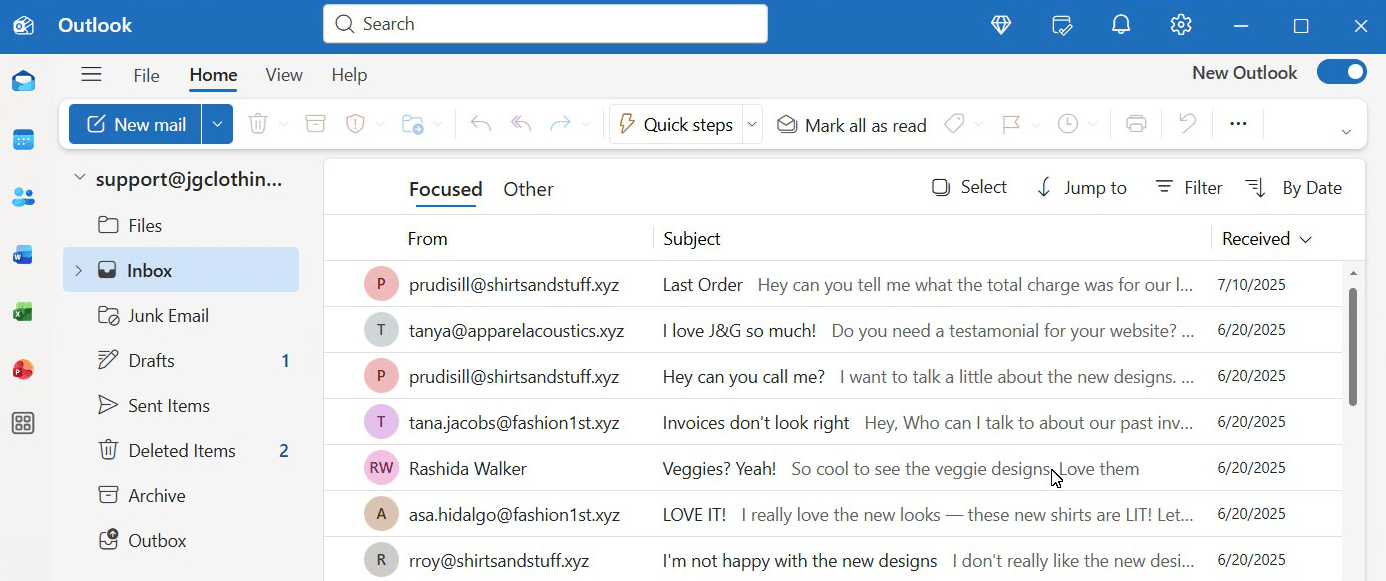Screen dimensions: 1386x581
Task: Turn off the New Outlook toggle
Action: [x=1342, y=72]
